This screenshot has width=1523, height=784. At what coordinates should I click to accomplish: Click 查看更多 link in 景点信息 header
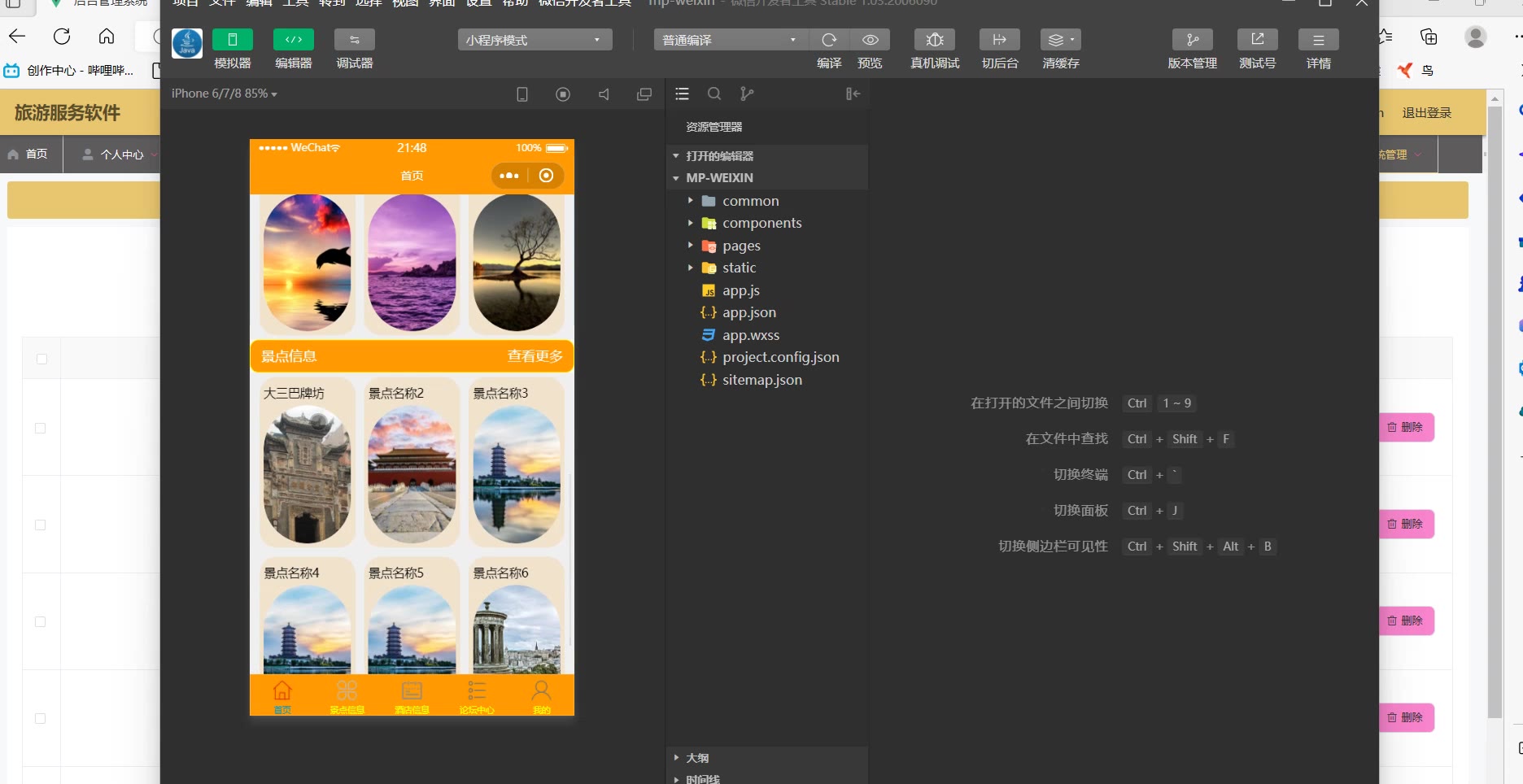535,356
